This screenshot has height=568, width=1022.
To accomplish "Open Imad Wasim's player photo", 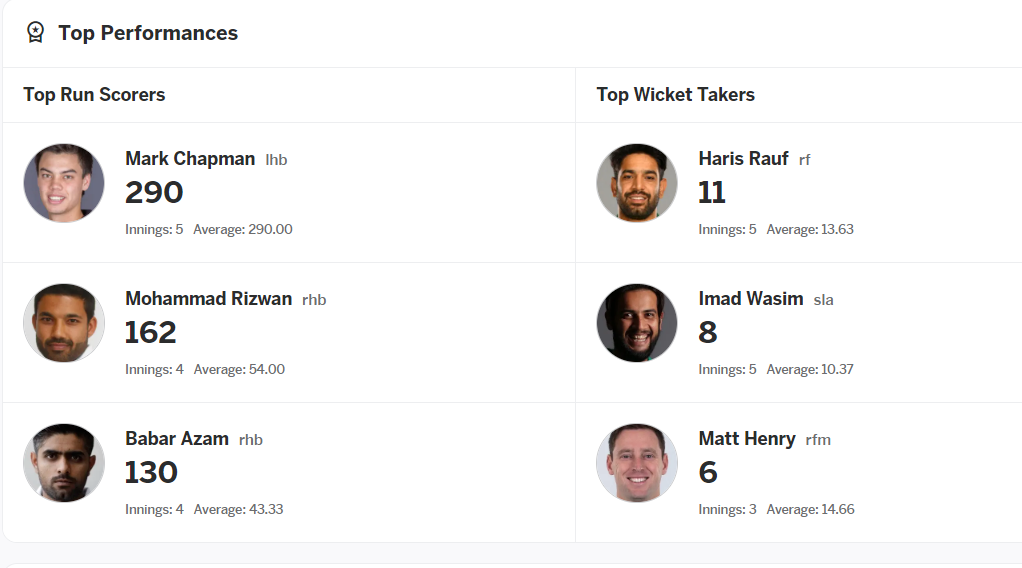I will (x=637, y=323).
